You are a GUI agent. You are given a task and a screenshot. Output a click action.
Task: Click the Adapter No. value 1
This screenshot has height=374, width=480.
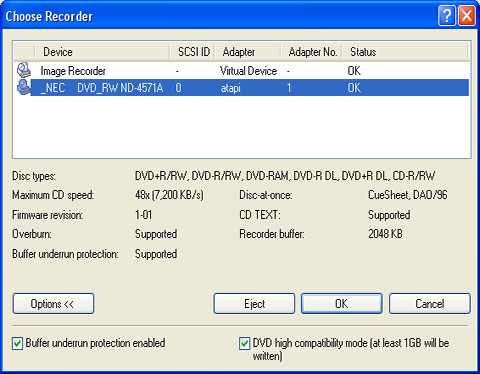(289, 88)
